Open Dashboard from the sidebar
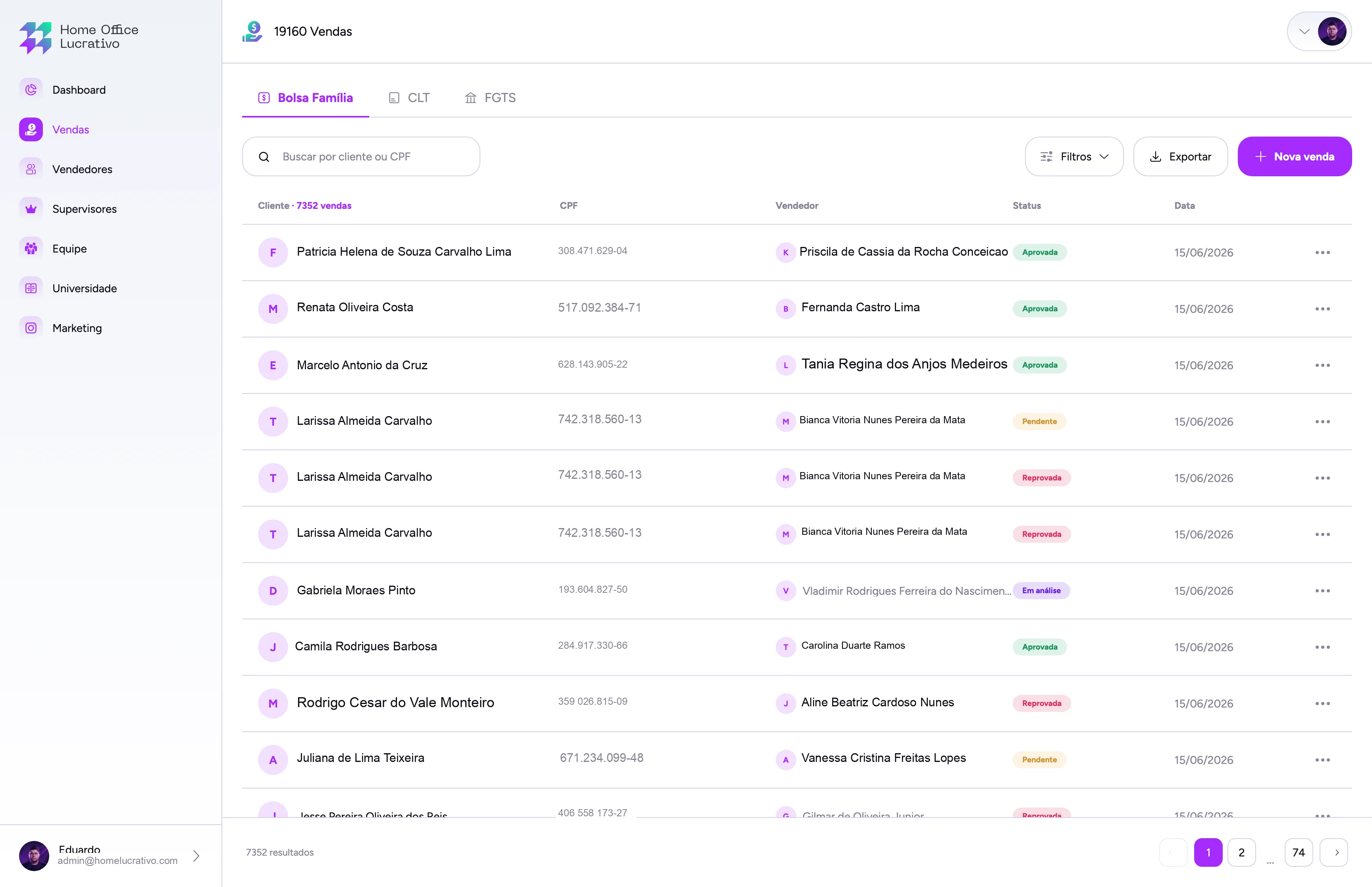Screen dimensions: 1372x887 click(x=79, y=90)
